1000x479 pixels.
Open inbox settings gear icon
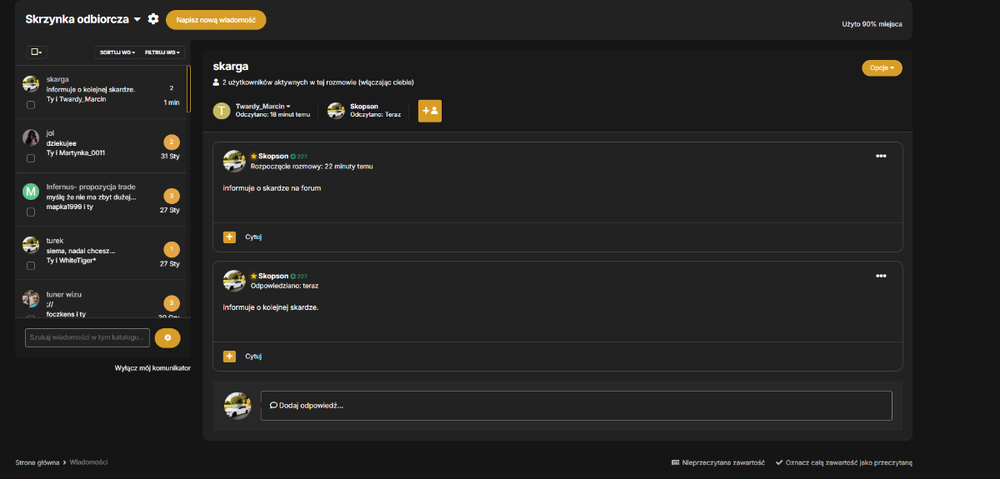click(x=153, y=19)
